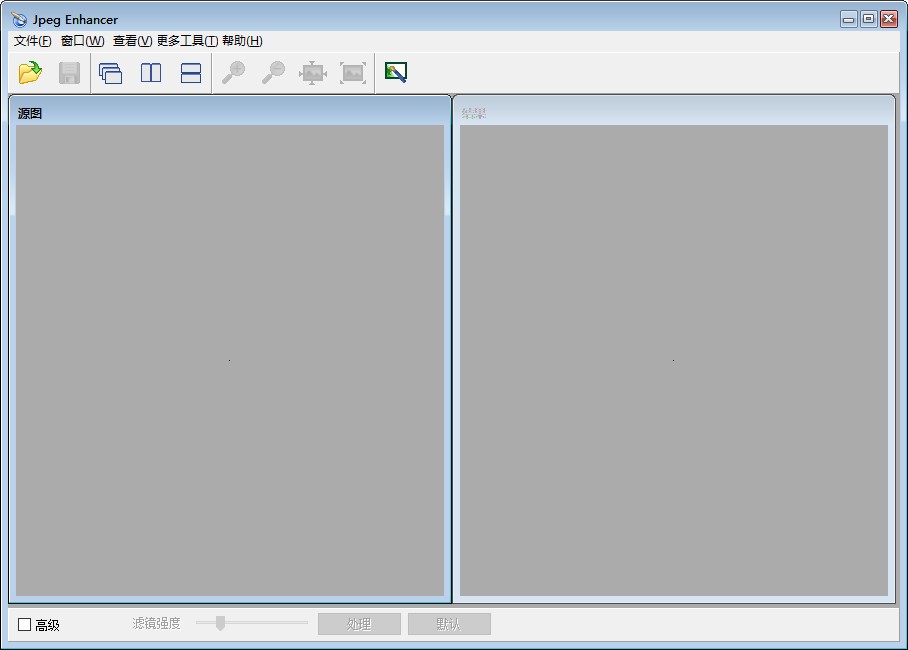Click the fit image to window icon
Screen dimensions: 908x650
[x=313, y=73]
